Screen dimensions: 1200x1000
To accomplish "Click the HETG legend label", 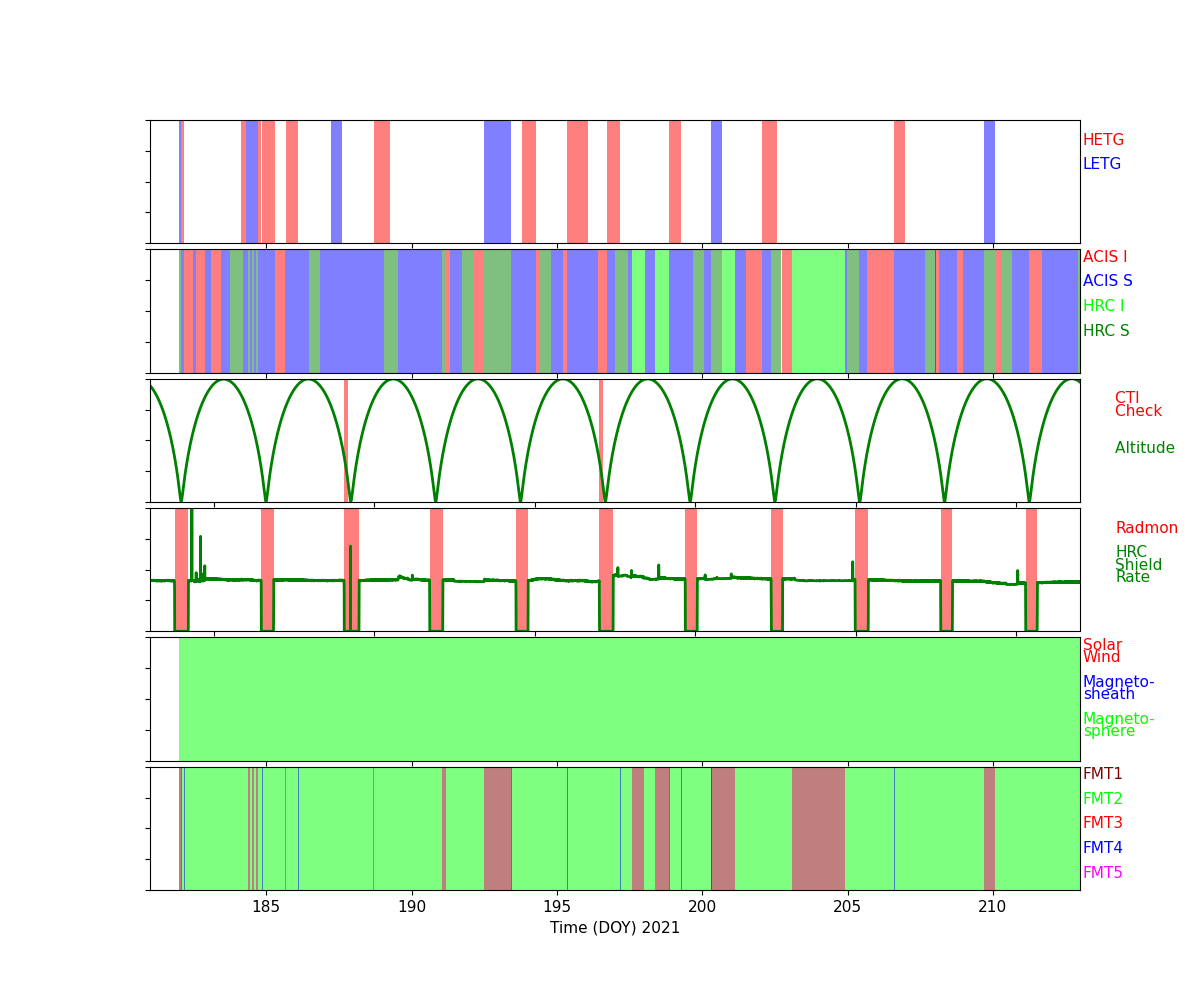I will coord(1103,140).
